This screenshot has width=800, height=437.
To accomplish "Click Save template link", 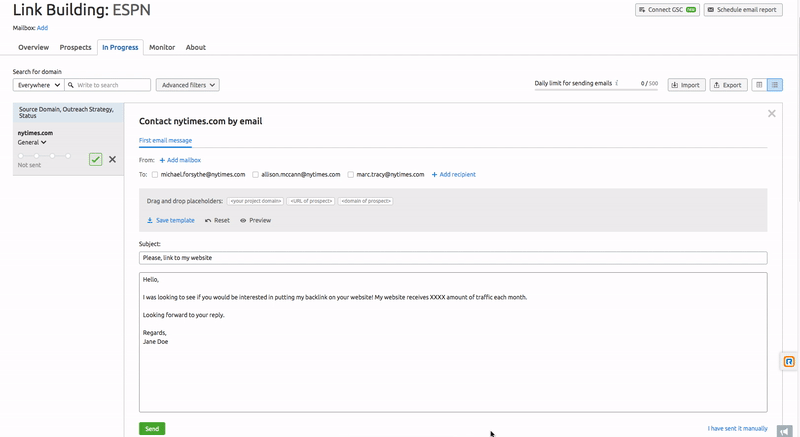I will coord(171,220).
